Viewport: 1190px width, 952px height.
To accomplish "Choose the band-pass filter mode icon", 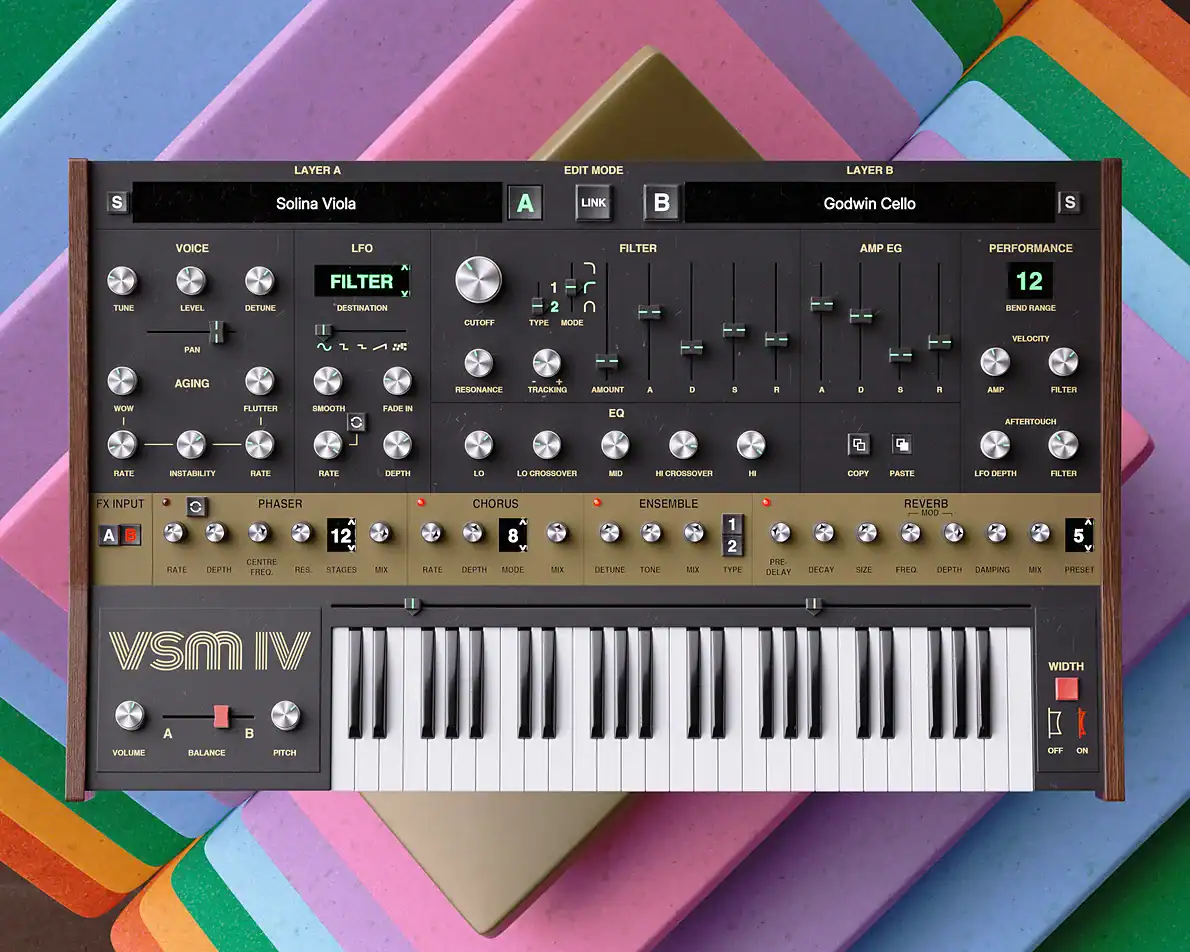I will [x=590, y=307].
